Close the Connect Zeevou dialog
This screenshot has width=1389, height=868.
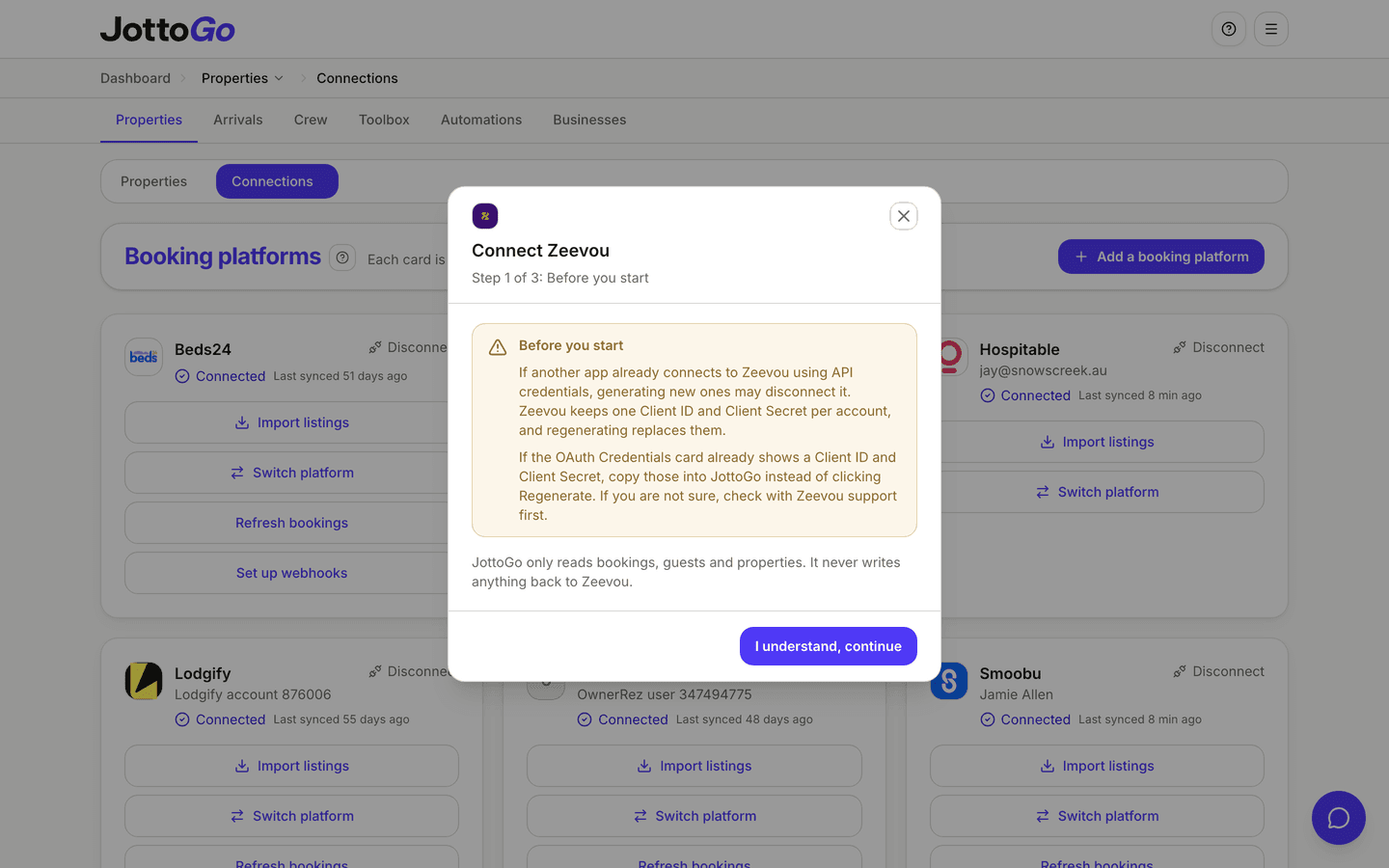904,216
